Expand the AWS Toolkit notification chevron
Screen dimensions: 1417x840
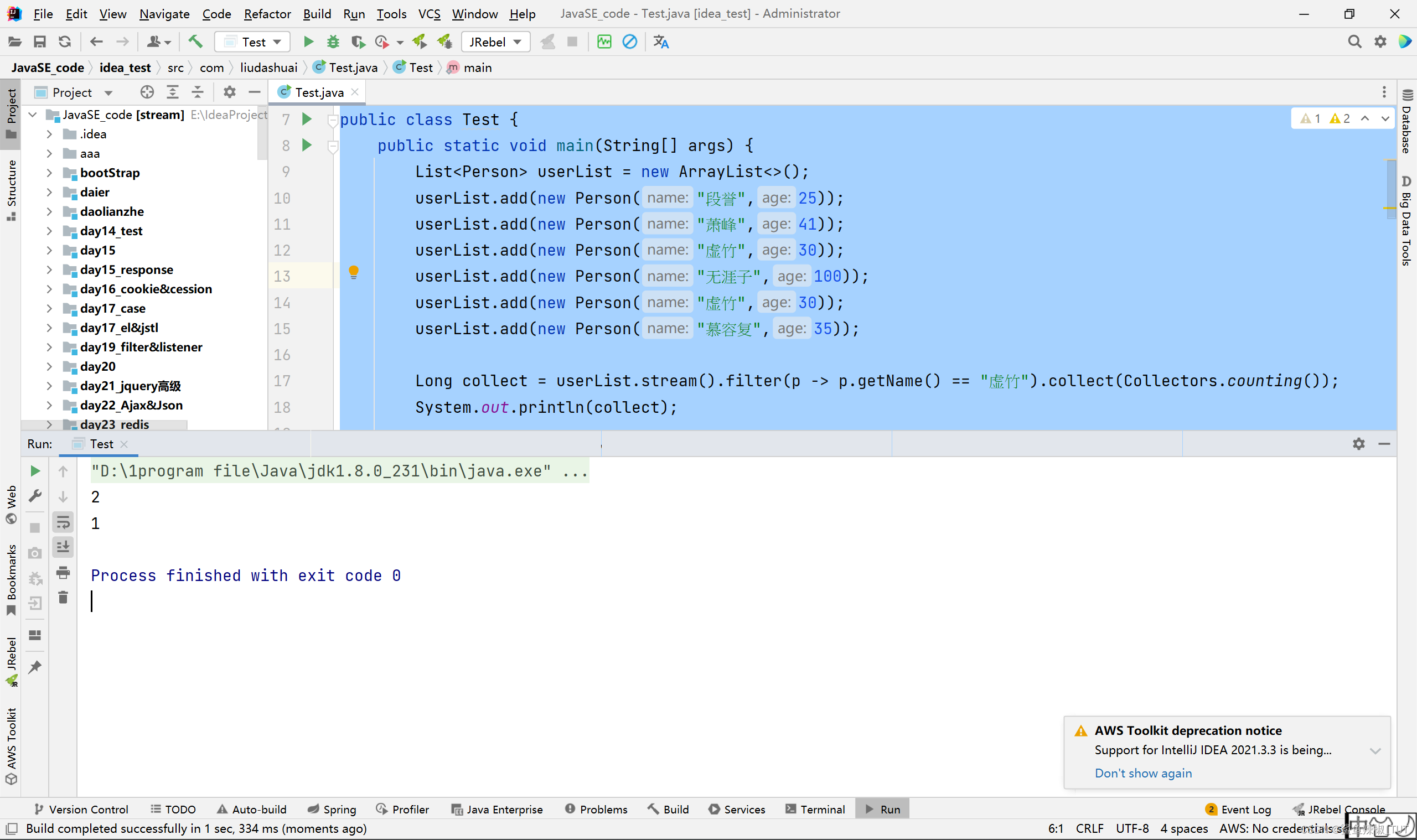point(1375,751)
